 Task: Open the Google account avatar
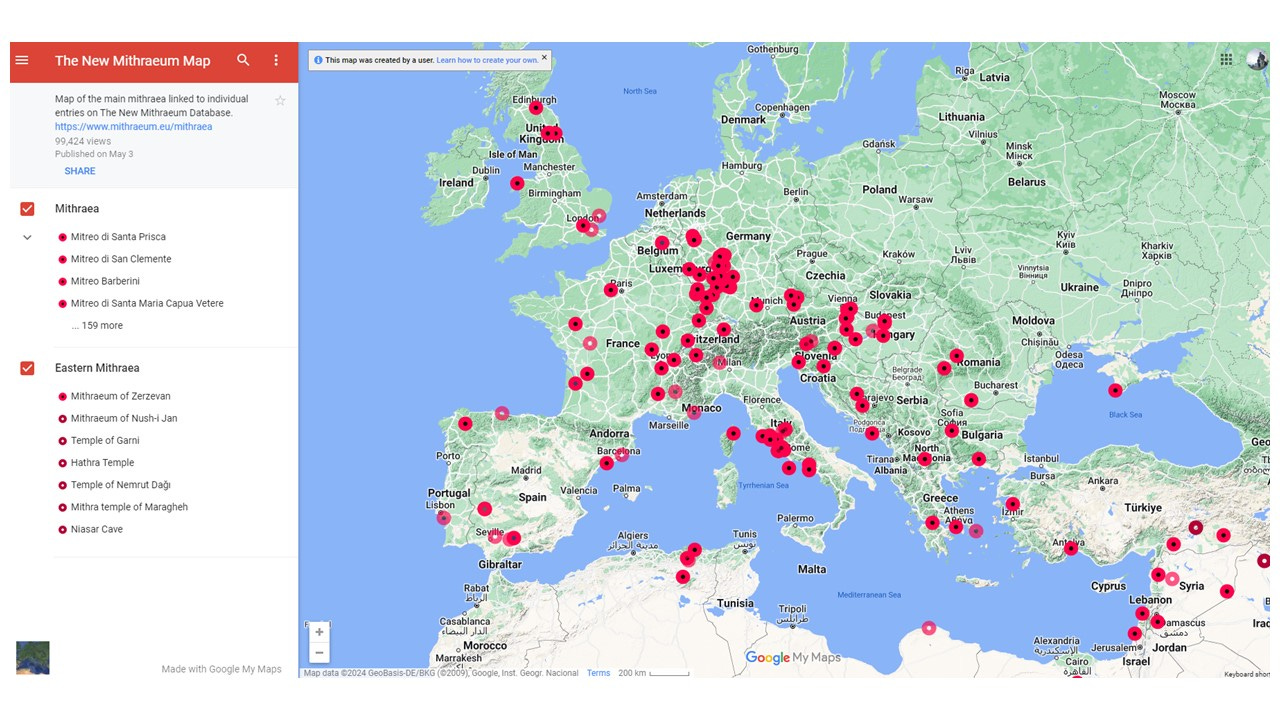point(1257,60)
